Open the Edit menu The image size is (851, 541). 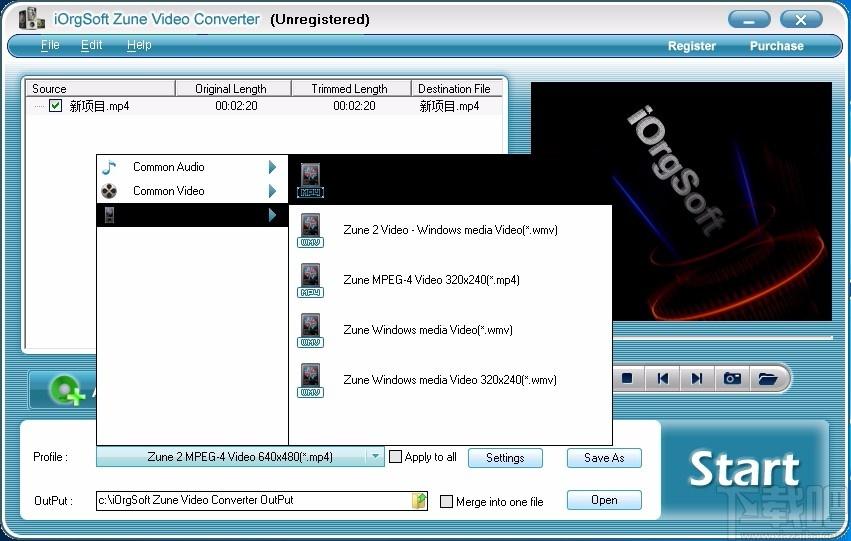coord(91,45)
